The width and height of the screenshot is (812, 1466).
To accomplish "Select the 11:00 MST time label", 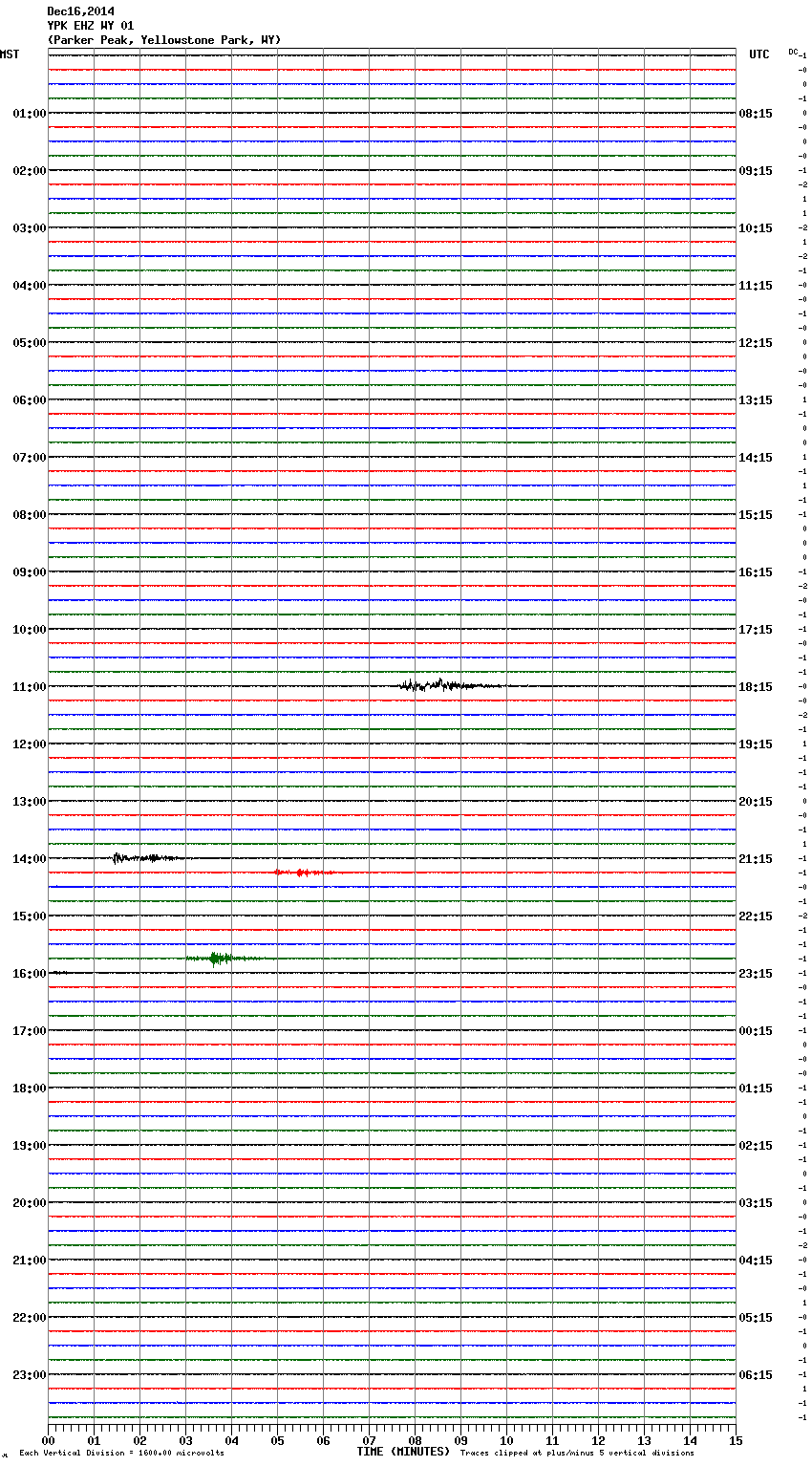I will point(30,687).
